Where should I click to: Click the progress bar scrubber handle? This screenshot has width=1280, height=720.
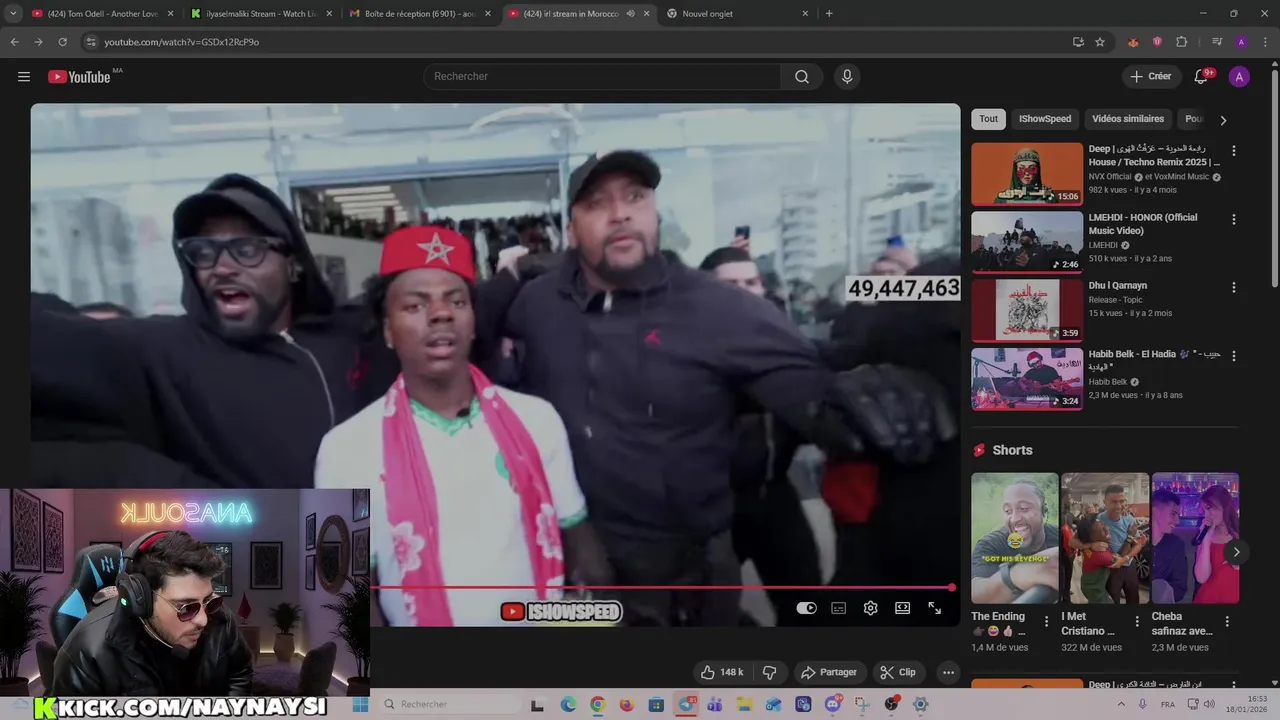click(951, 588)
